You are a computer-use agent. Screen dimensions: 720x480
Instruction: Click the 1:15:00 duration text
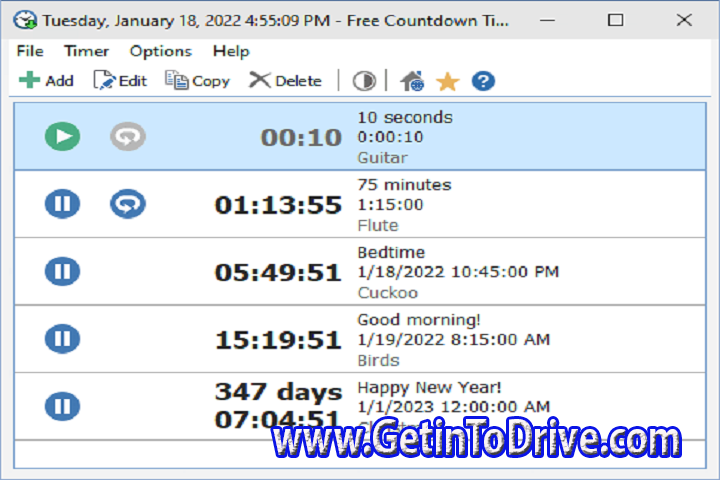[390, 205]
